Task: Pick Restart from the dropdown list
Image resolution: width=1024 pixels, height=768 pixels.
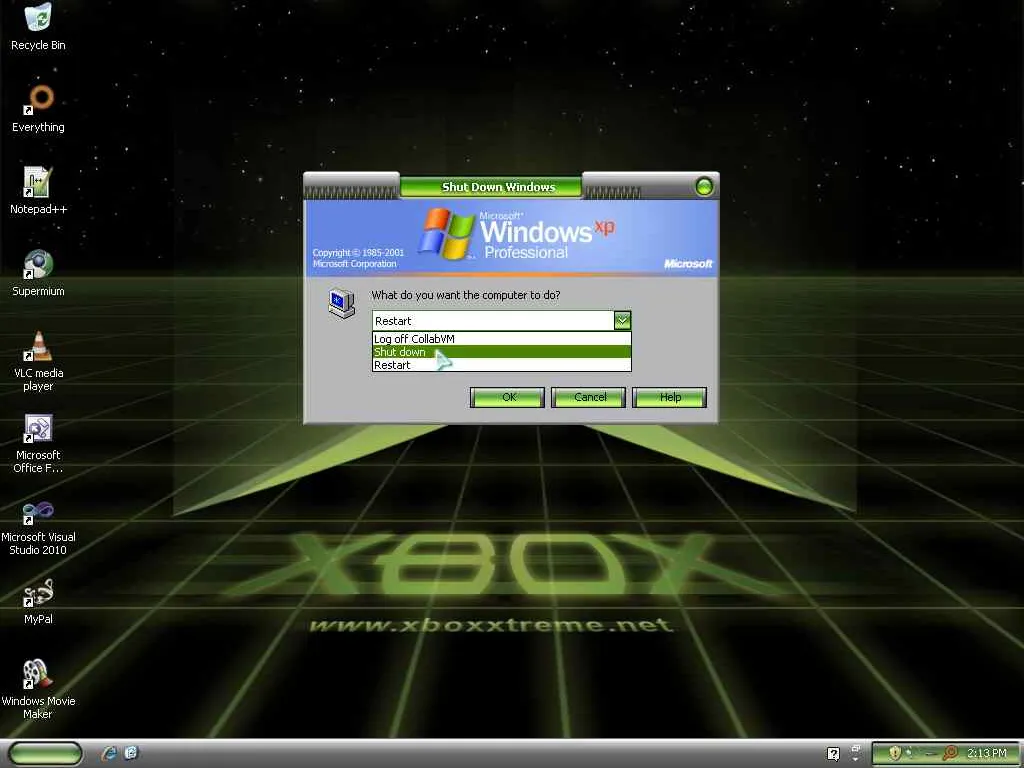Action: click(502, 365)
